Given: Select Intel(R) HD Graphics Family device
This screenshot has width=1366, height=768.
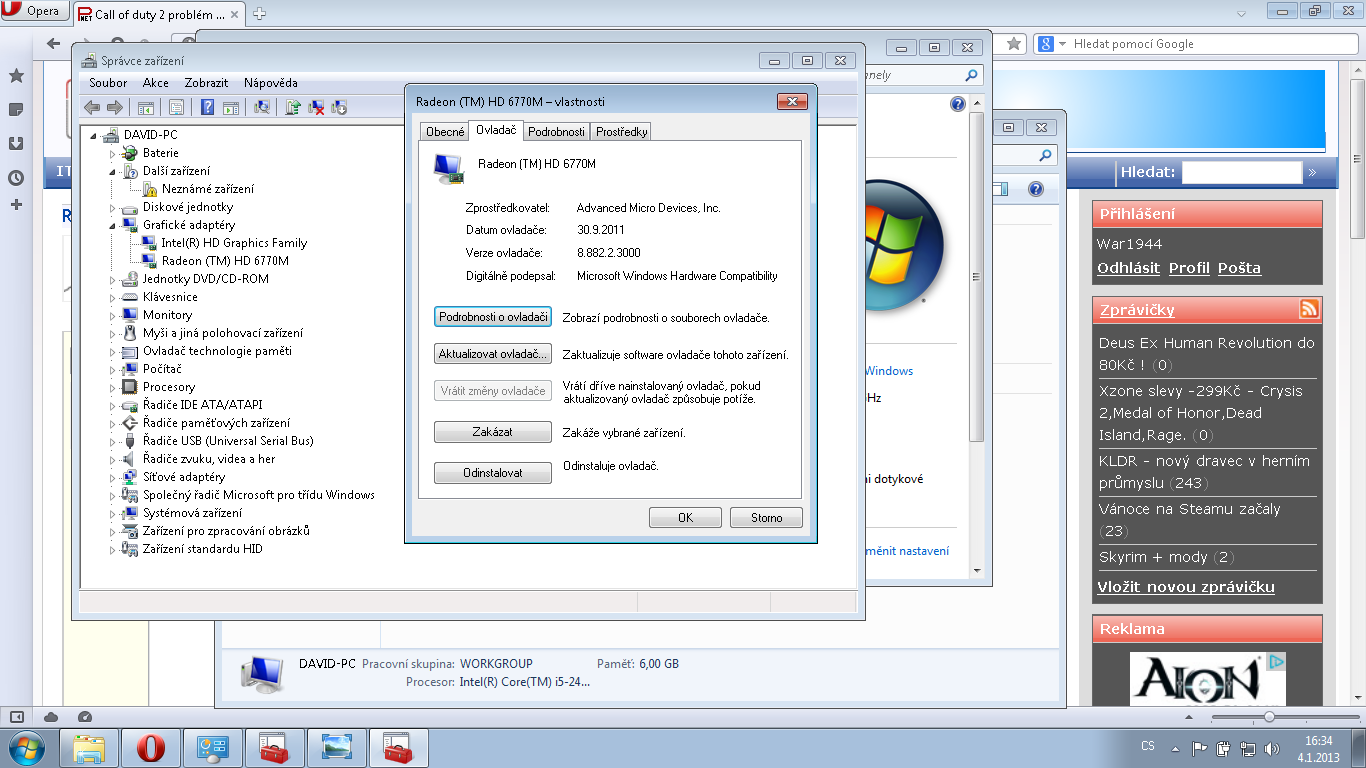Looking at the screenshot, I should [x=233, y=243].
